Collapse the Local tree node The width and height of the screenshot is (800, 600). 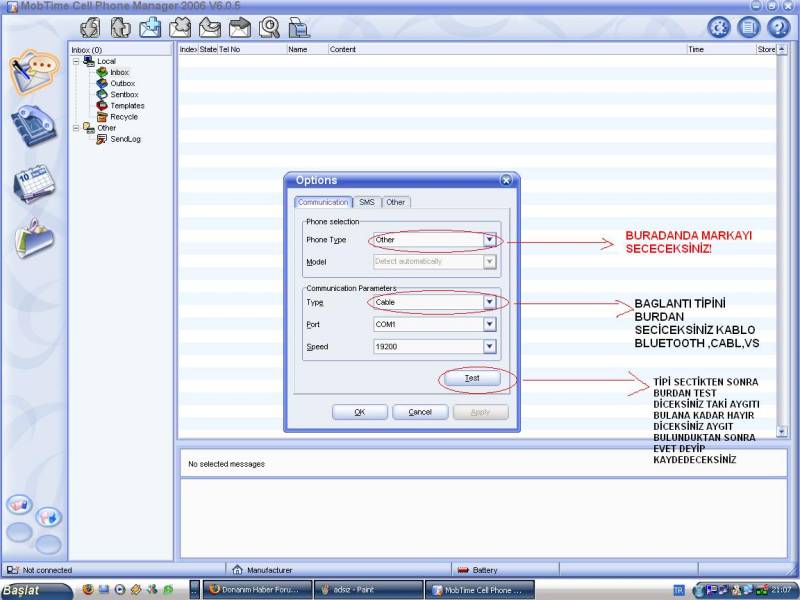point(76,61)
